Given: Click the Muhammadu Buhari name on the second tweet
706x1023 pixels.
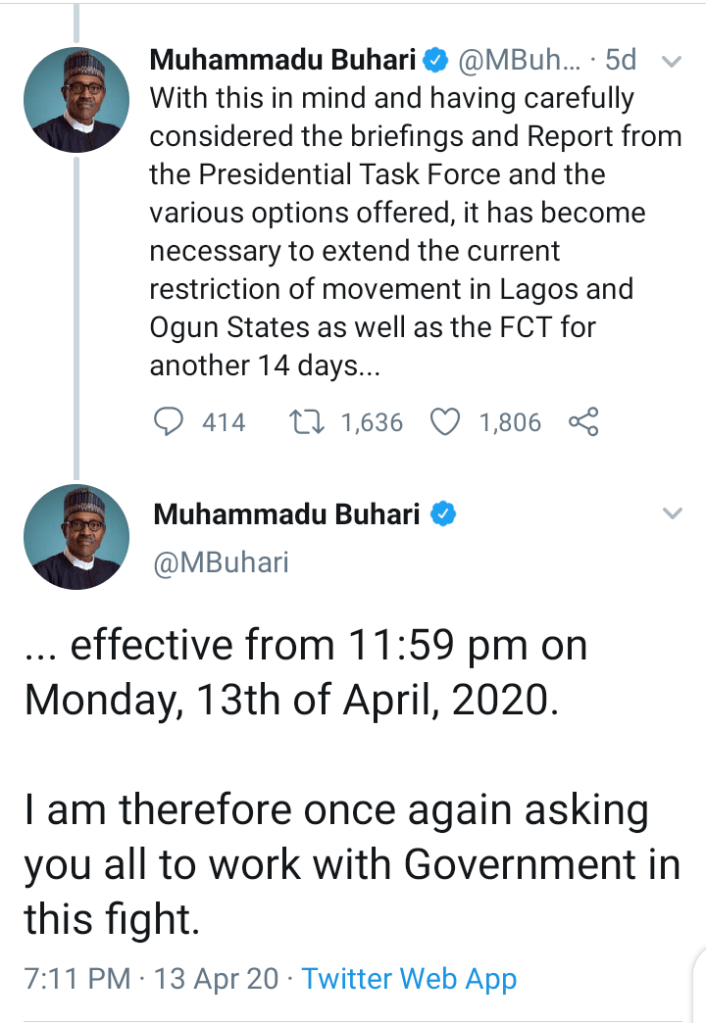Looking at the screenshot, I should click(x=286, y=515).
